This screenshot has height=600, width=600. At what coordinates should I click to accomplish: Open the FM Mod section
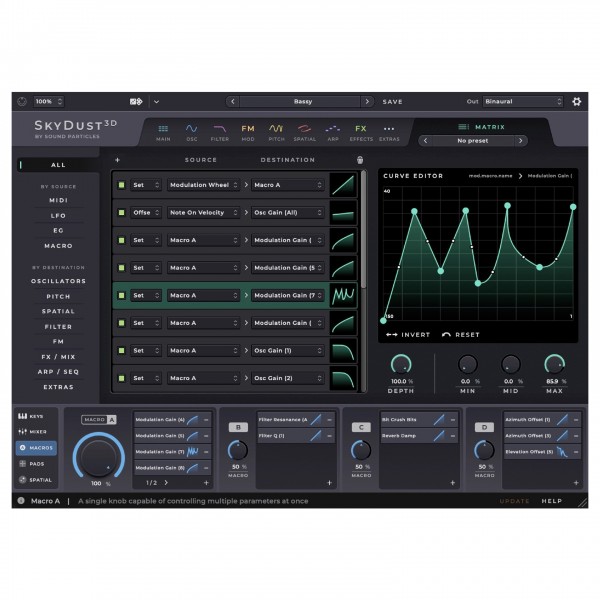(248, 132)
